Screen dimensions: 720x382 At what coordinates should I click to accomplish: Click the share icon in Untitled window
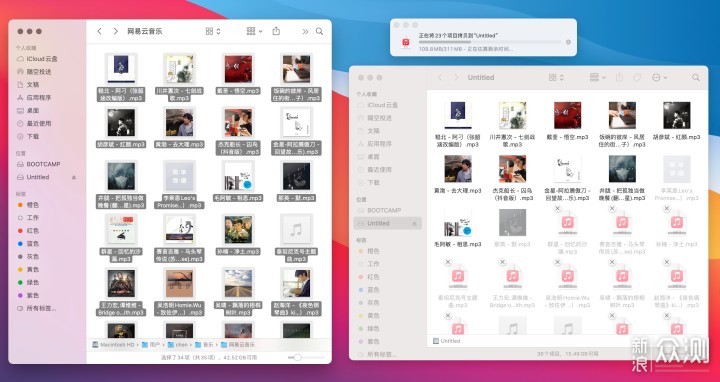pos(619,78)
